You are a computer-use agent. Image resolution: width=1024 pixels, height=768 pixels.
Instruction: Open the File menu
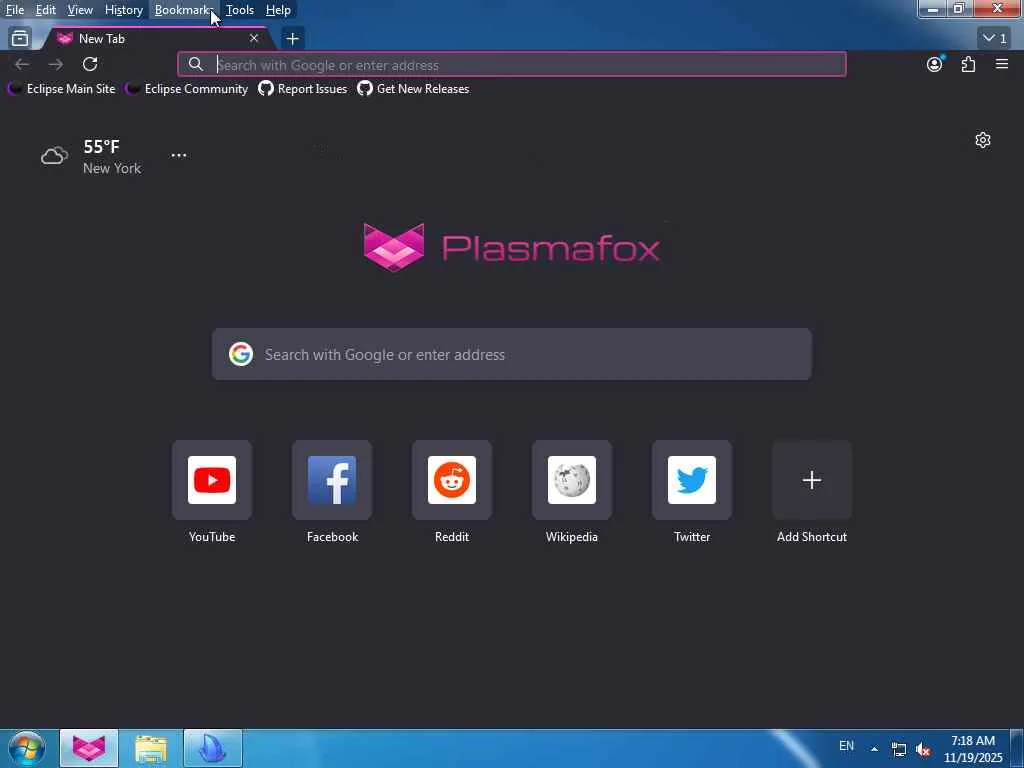pos(14,10)
